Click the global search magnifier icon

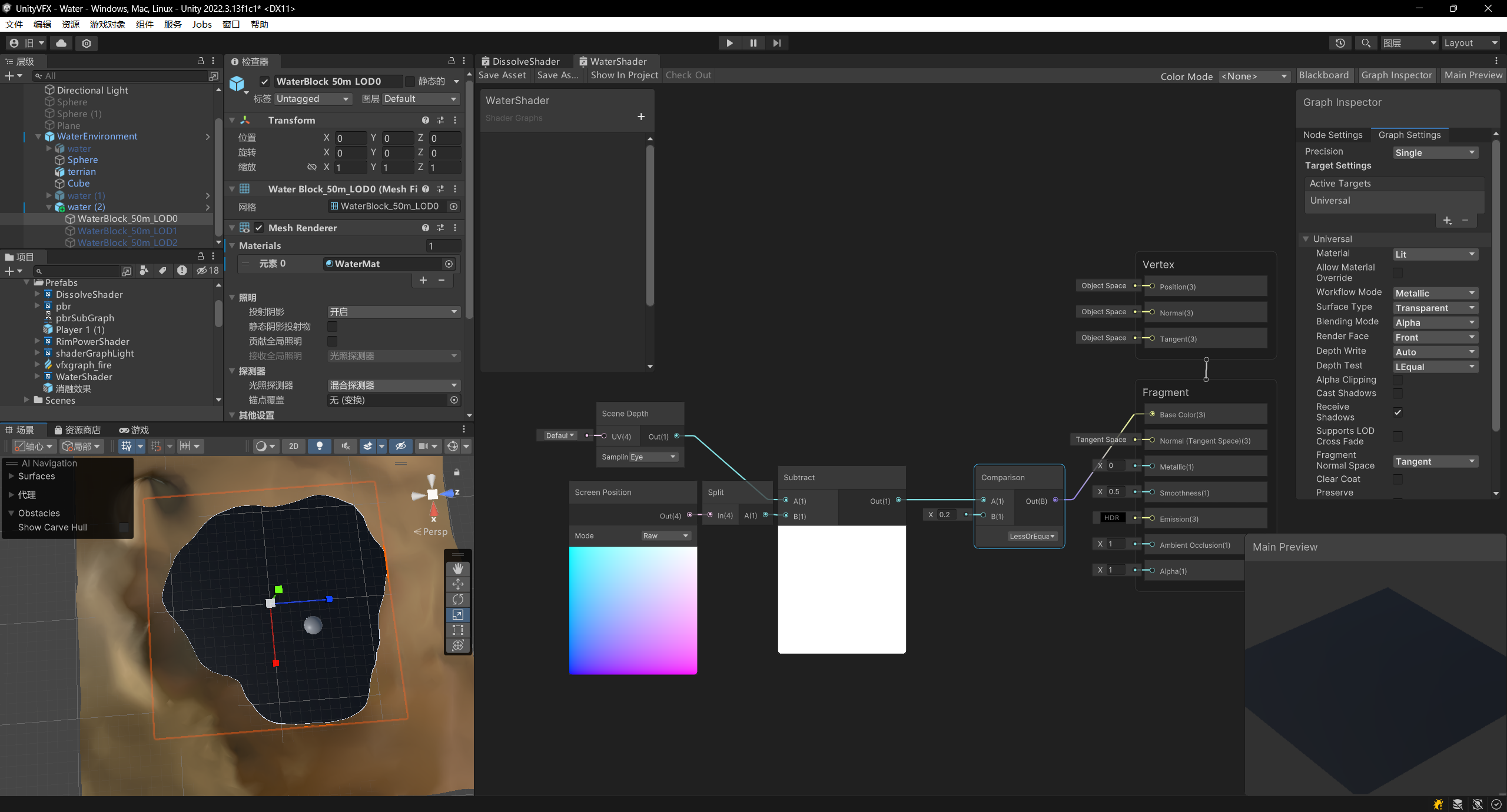1366,43
